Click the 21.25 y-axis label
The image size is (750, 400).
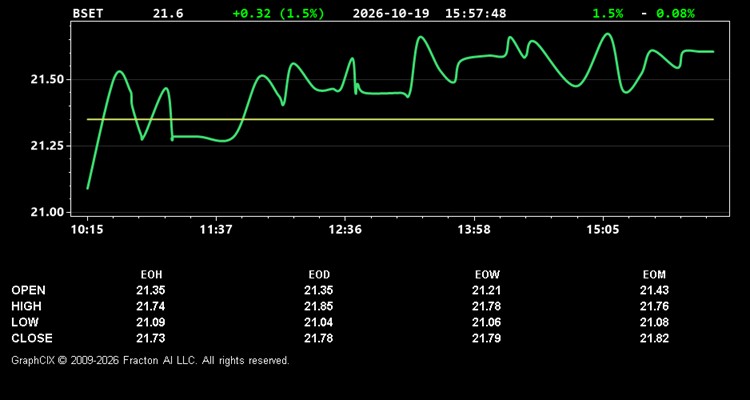pyautogui.click(x=47, y=146)
